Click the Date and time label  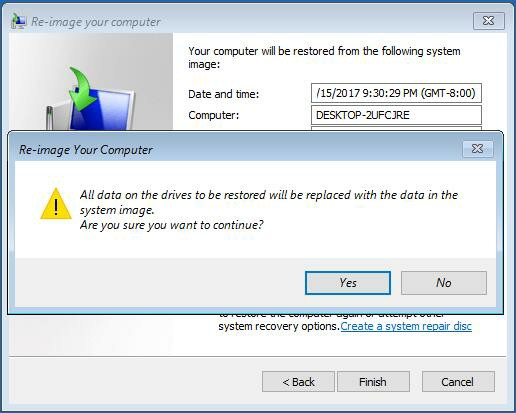(x=224, y=94)
